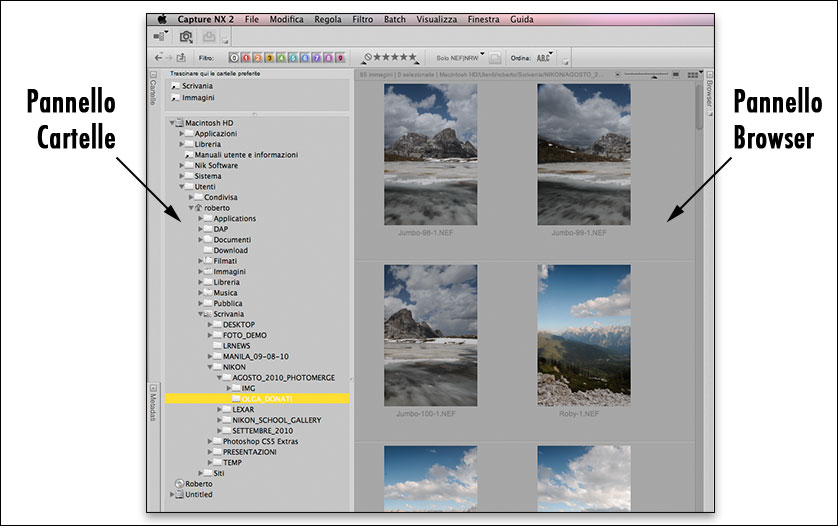The width and height of the screenshot is (838, 526).
Task: Select the LRNEWS folder
Action: (x=231, y=346)
